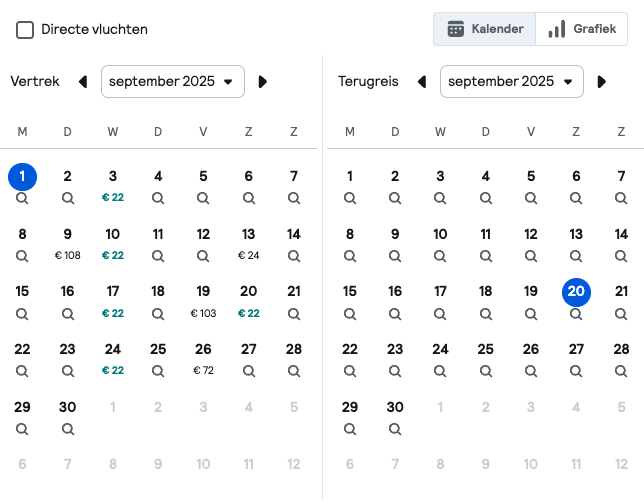Select departure date 26 priced € 72
This screenshot has height=502, width=644.
pos(203,359)
